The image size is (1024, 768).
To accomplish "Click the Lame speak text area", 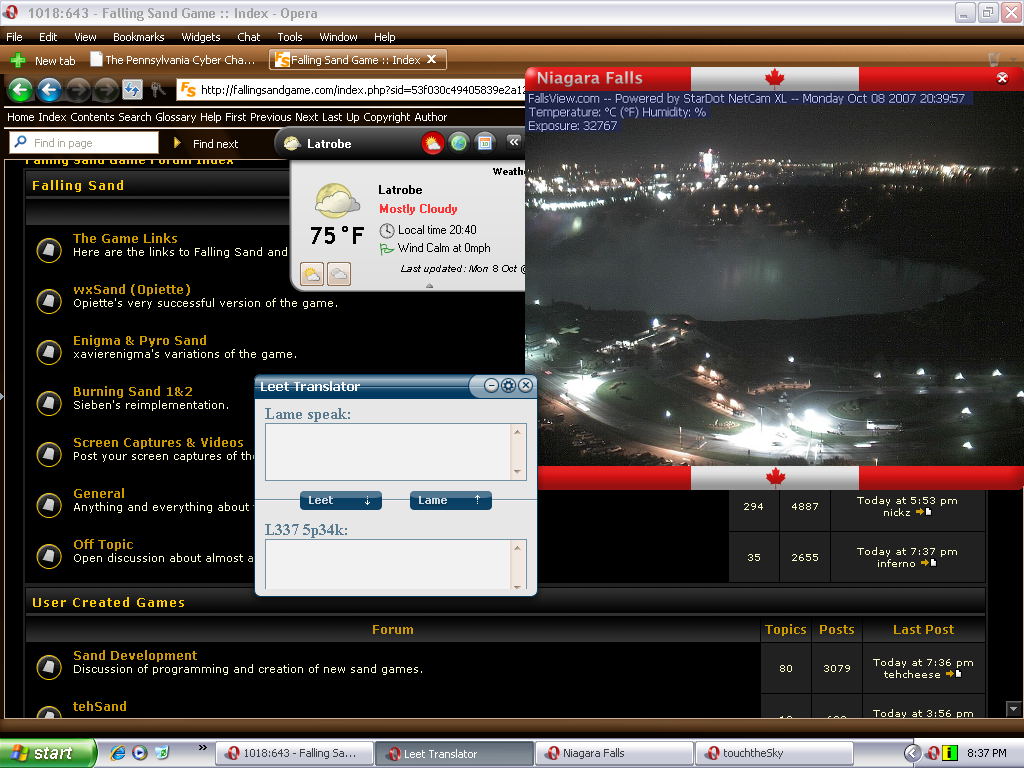I will [x=388, y=452].
